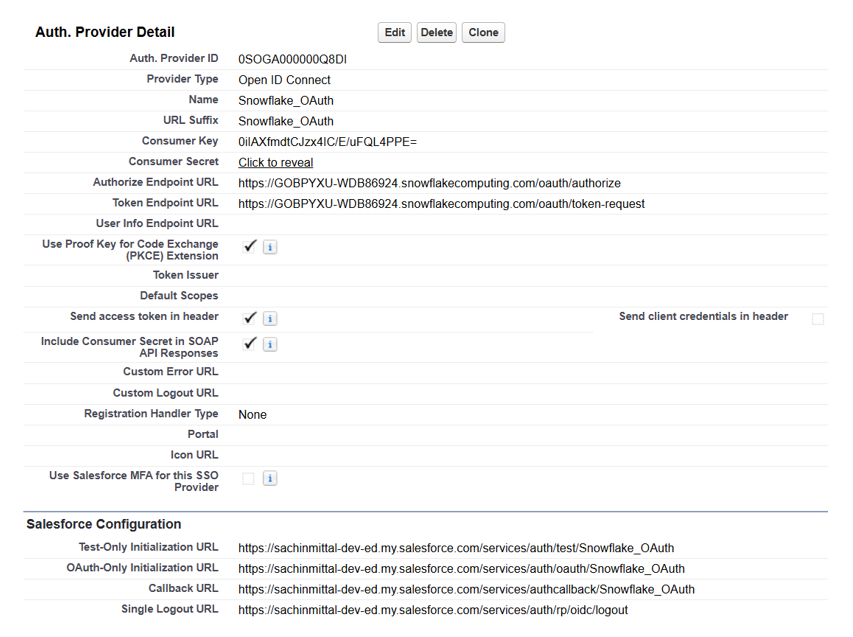The height and width of the screenshot is (637, 853).
Task: Select the Test-Only Initialization URL text
Action: 456,548
